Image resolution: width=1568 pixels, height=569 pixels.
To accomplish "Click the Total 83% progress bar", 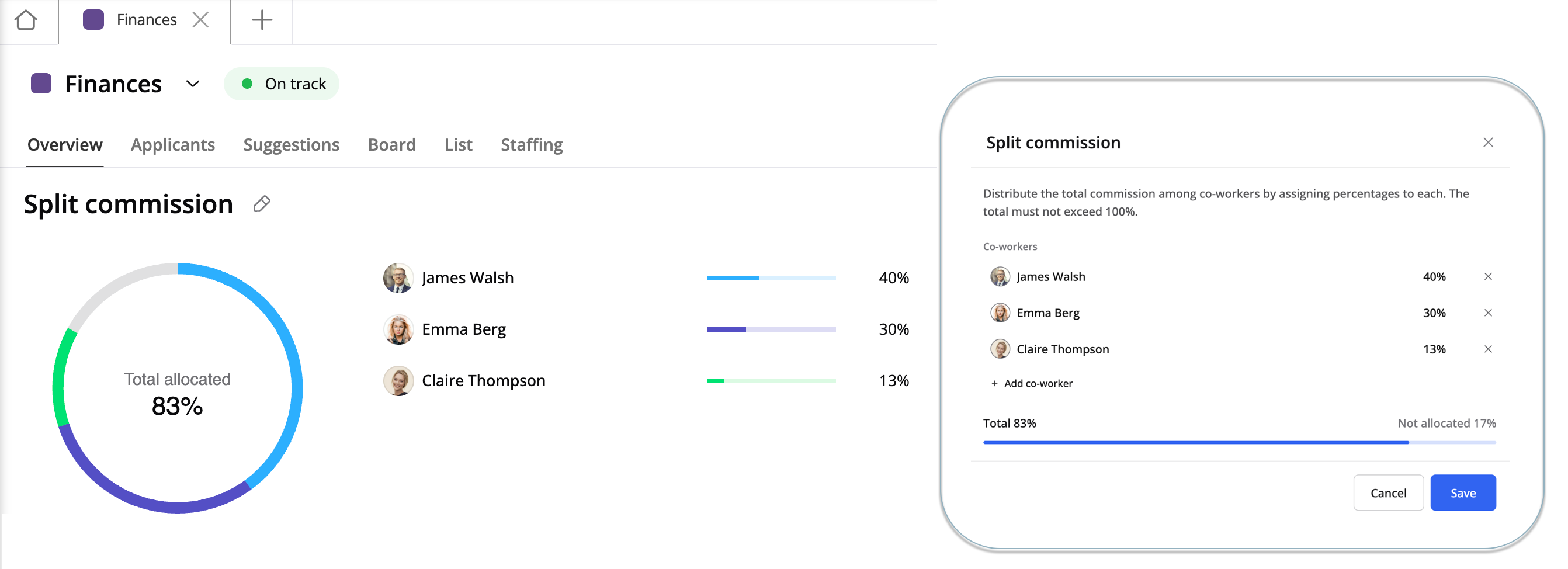I will tap(1239, 442).
